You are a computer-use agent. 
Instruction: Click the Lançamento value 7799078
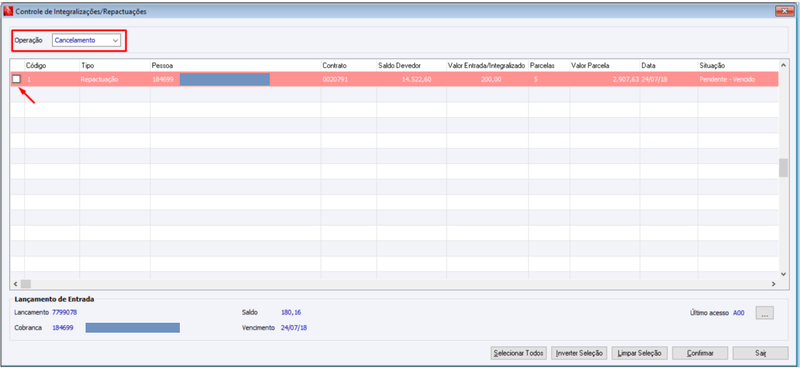pos(65,312)
